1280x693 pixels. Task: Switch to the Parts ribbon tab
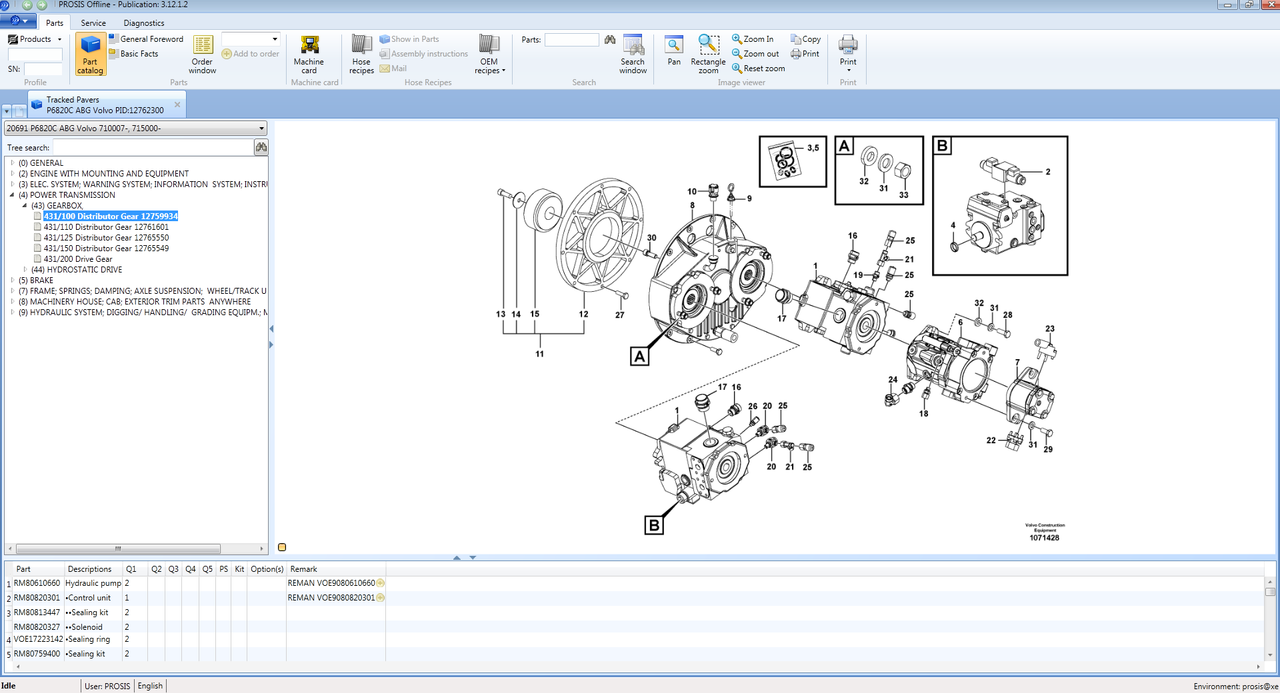pyautogui.click(x=55, y=23)
